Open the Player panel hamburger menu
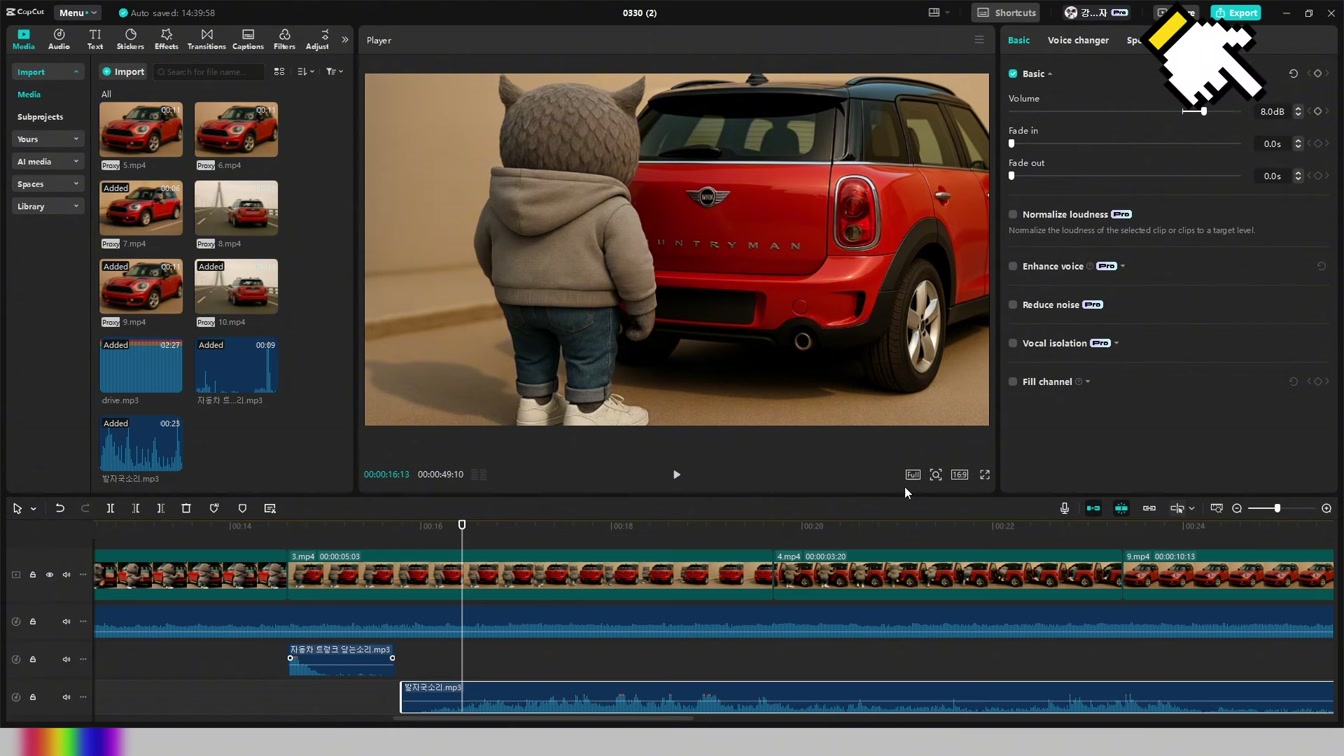The width and height of the screenshot is (1344, 756). [x=979, y=40]
